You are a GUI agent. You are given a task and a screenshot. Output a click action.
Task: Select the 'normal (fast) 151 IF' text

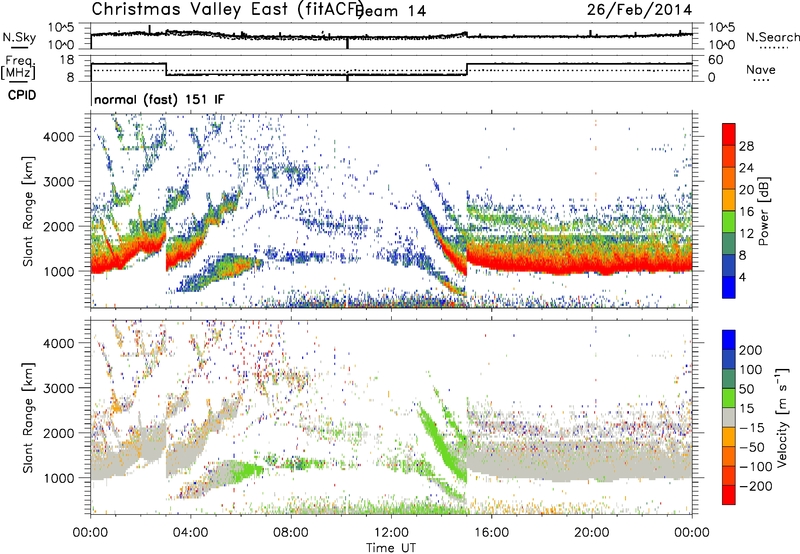[x=159, y=99]
